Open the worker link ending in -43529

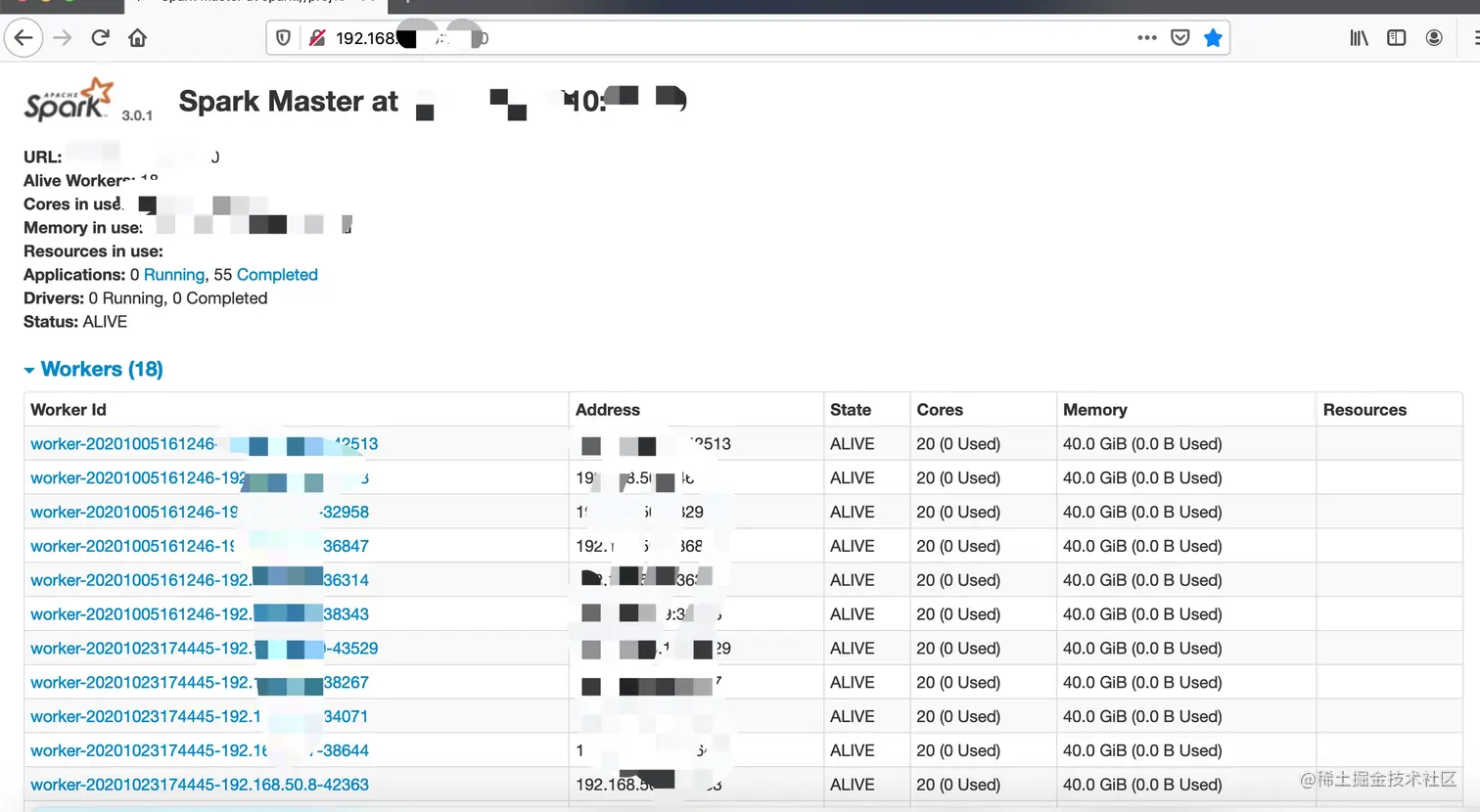coord(205,649)
